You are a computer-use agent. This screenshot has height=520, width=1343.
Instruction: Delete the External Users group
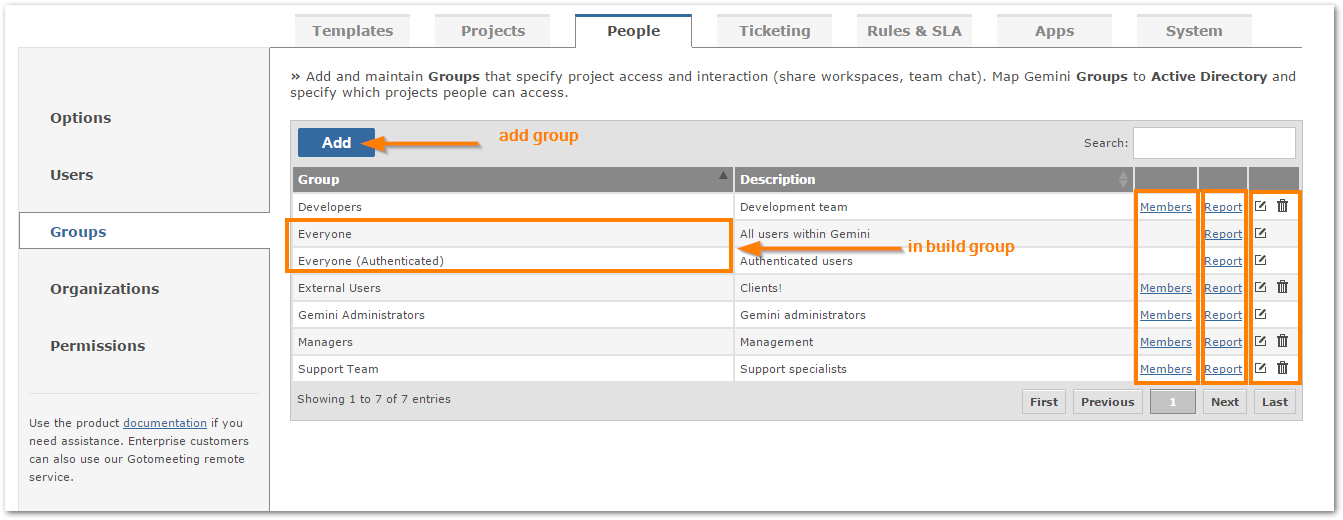tap(1282, 287)
